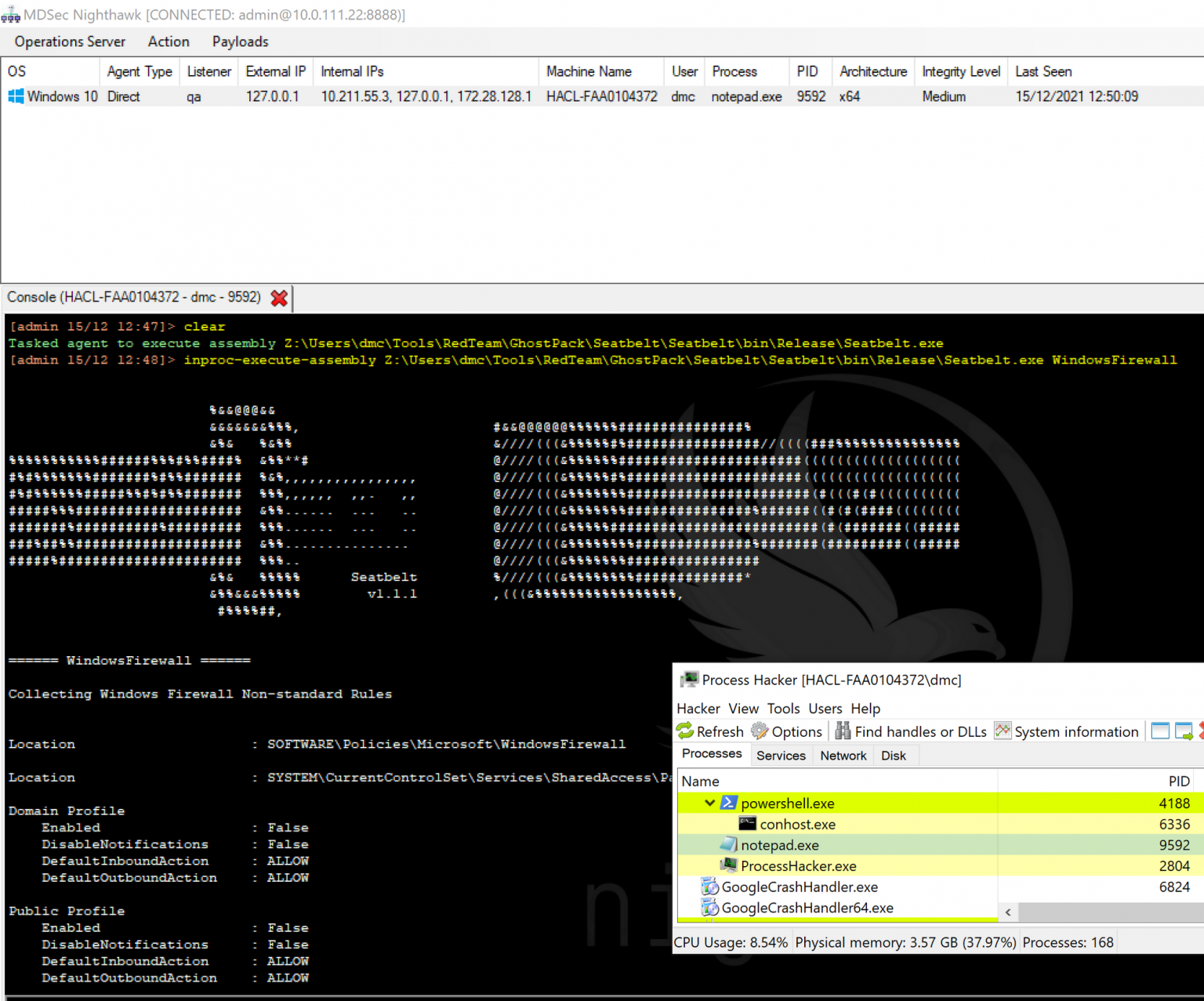Open System information graph icon
This screenshot has width=1204, height=1001.
pos(1003,731)
